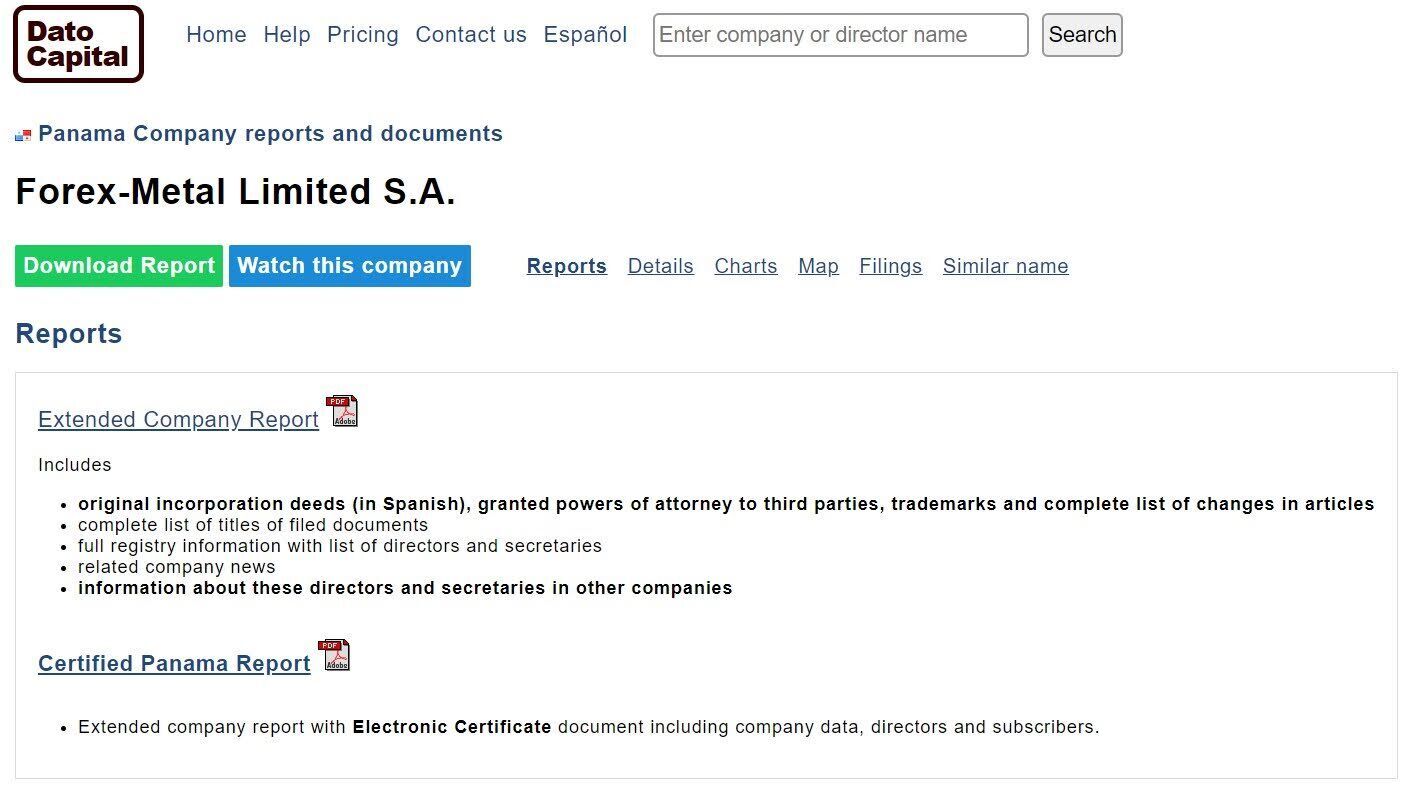The height and width of the screenshot is (792, 1409).
Task: Go to the Home menu item
Action: (216, 35)
